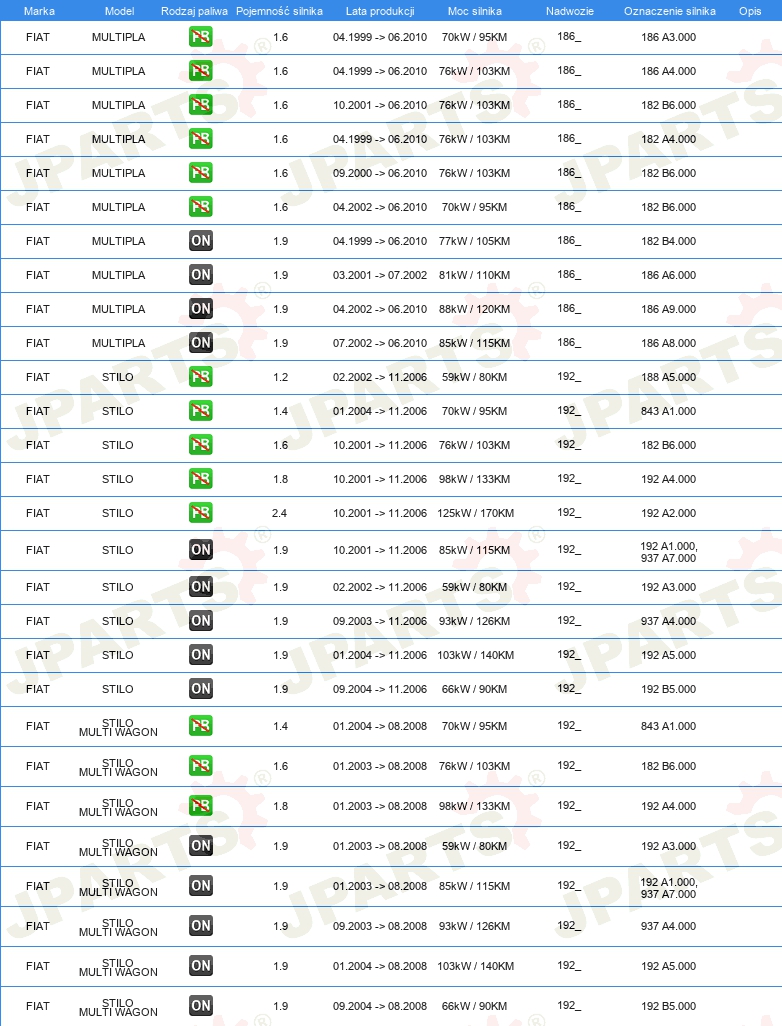The width and height of the screenshot is (782, 1026).
Task: Click 192 A1.000, 937 A7.000 in Multi Wagon row
Action: (668, 888)
